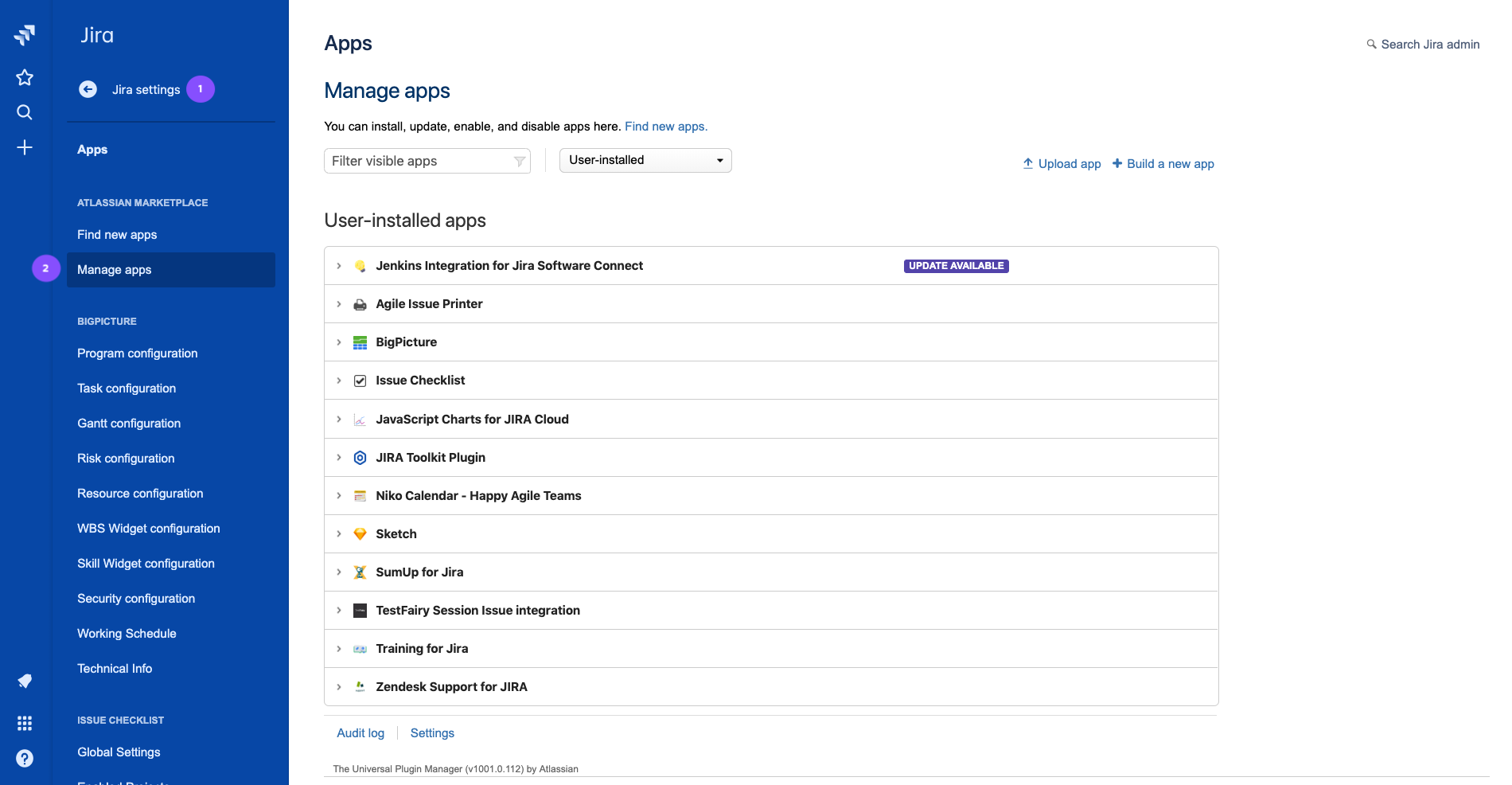The height and width of the screenshot is (785, 1512).
Task: Expand the Jenkins Integration row chevron
Action: click(x=339, y=266)
